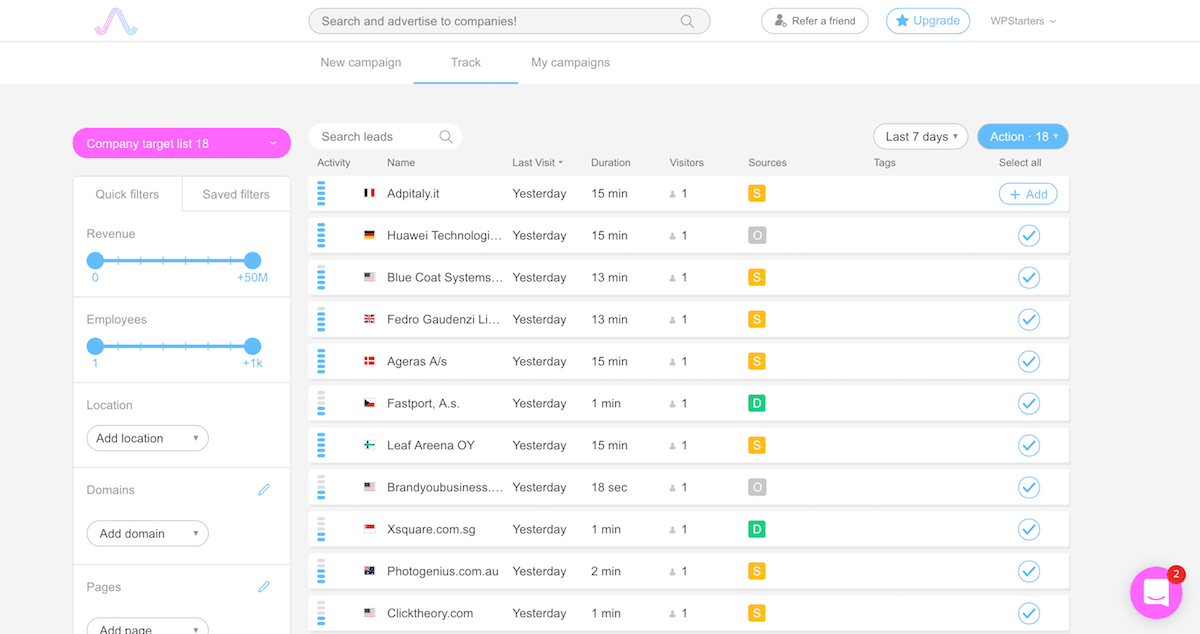Open the Add location dropdown
1200x634 pixels.
pos(147,438)
